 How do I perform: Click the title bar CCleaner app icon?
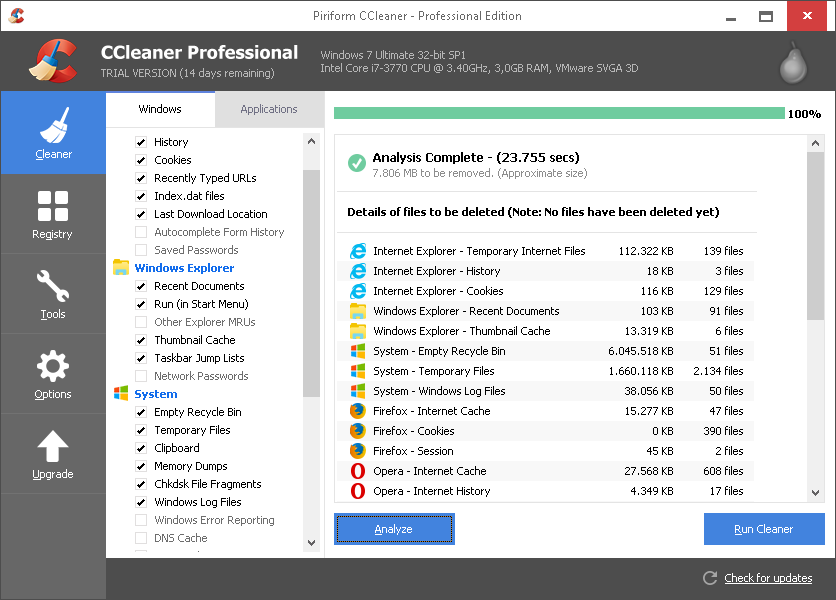pyautogui.click(x=17, y=15)
